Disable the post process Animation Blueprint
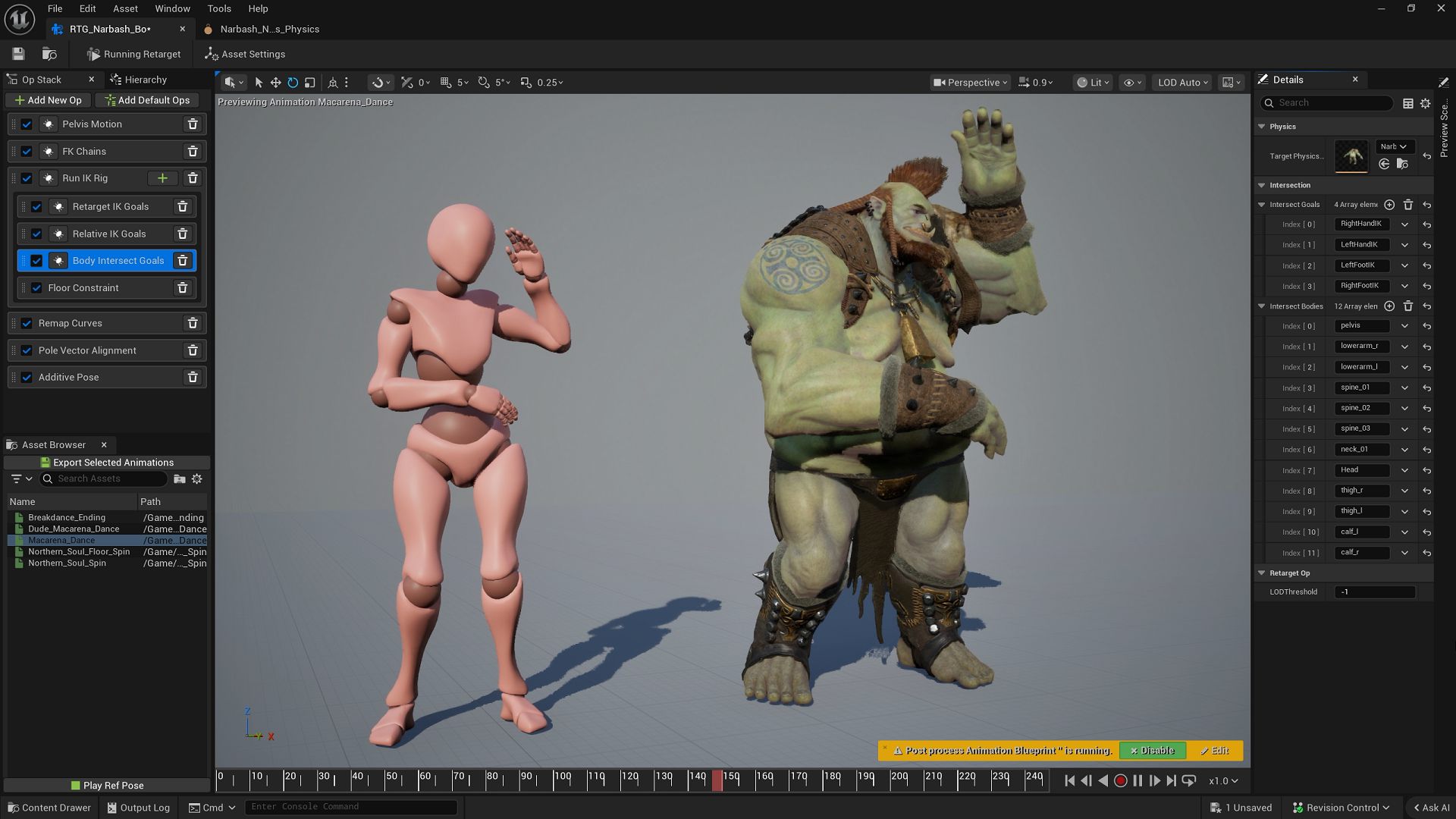This screenshot has width=1456, height=819. [1152, 750]
